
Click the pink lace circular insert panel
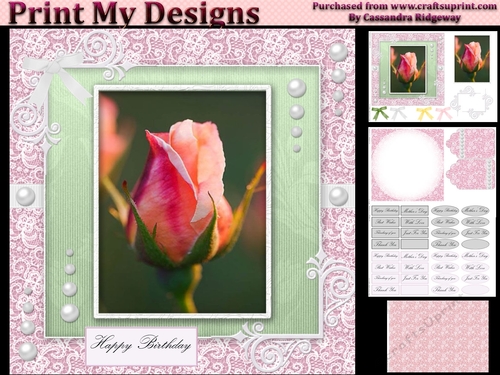pos(407,164)
